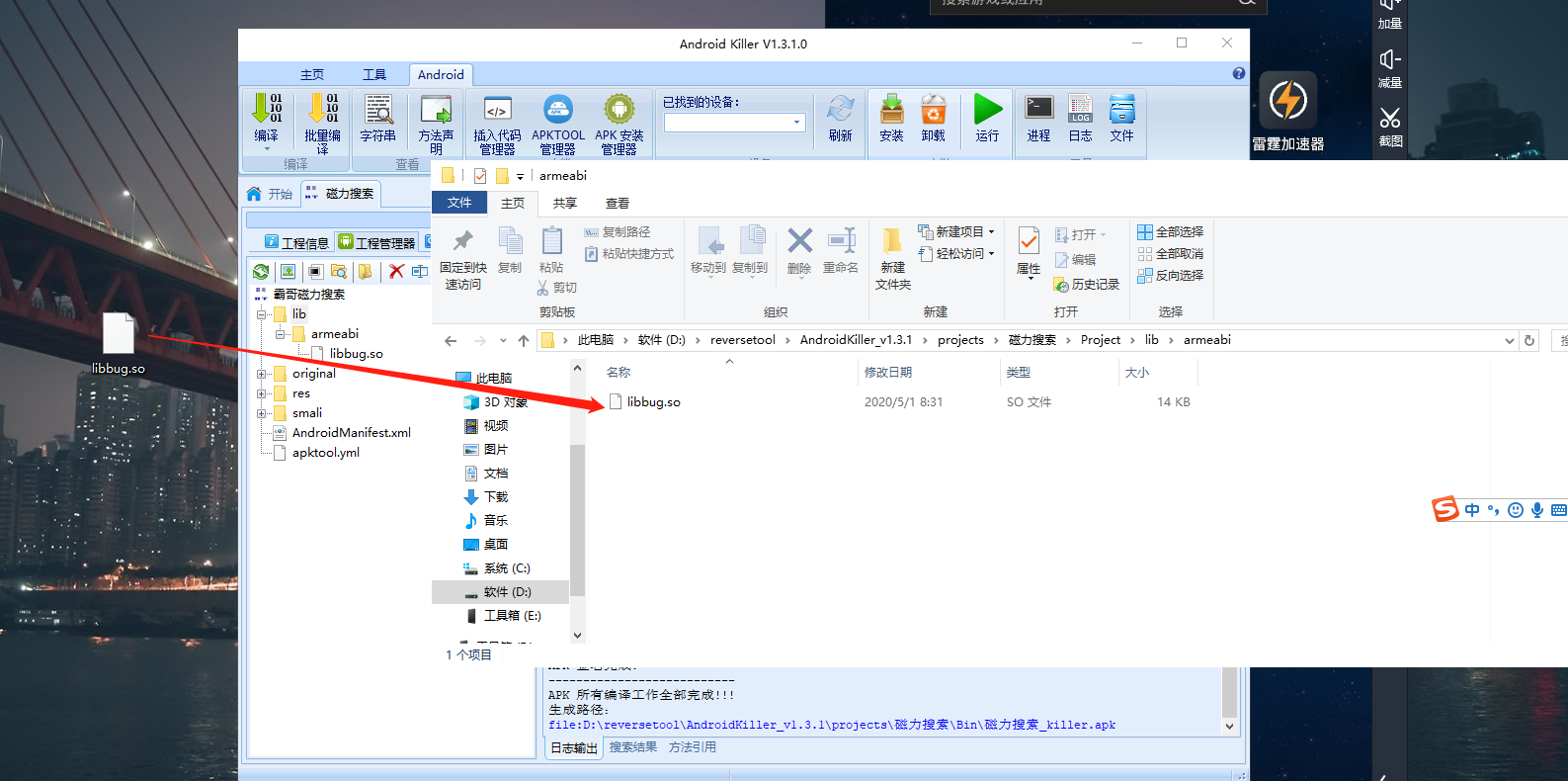Click the help question mark icon
This screenshot has width=1568, height=781.
coord(1239,73)
